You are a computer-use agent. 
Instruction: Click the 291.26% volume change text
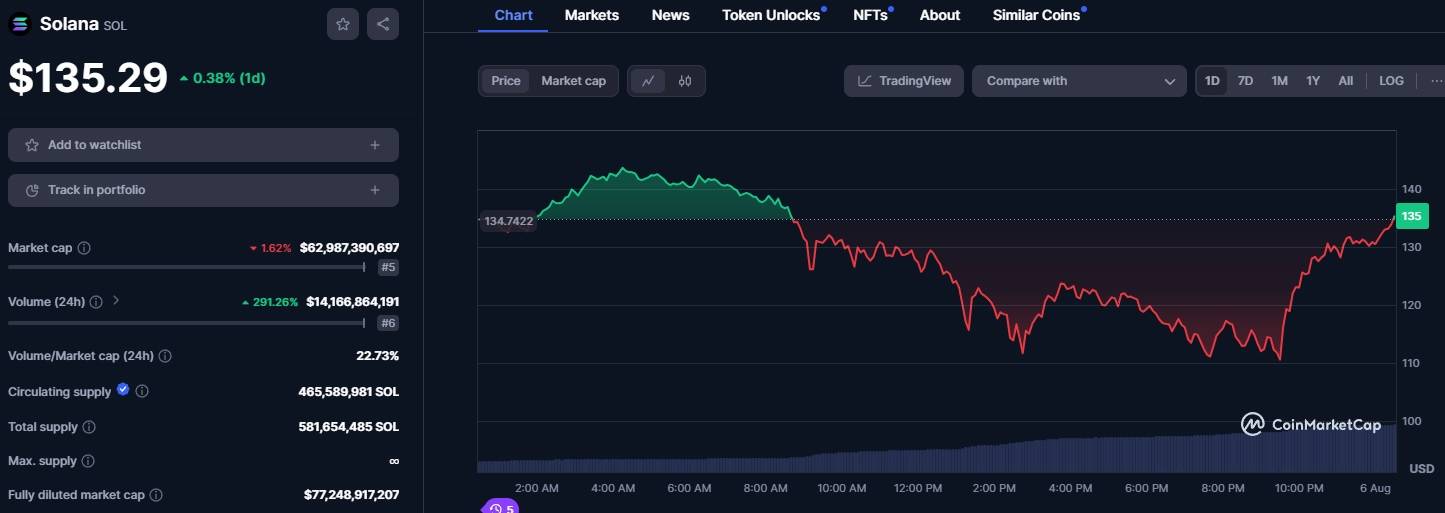(x=276, y=302)
